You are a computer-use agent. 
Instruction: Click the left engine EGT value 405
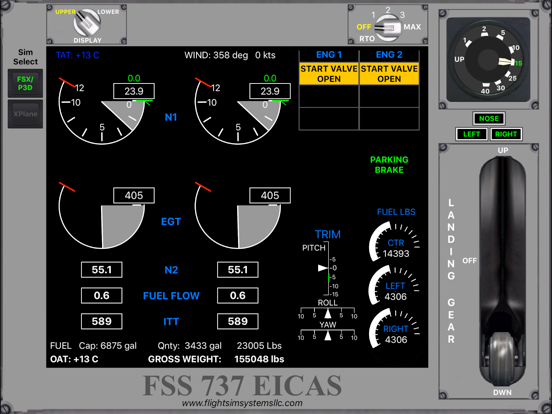pyautogui.click(x=134, y=195)
